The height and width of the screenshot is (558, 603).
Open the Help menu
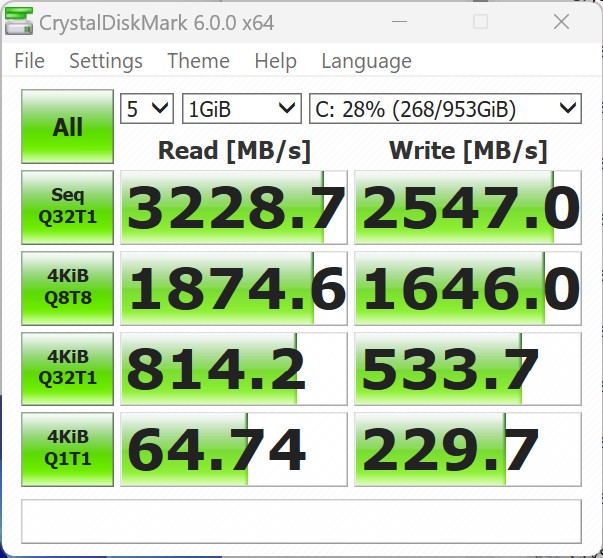[x=275, y=61]
